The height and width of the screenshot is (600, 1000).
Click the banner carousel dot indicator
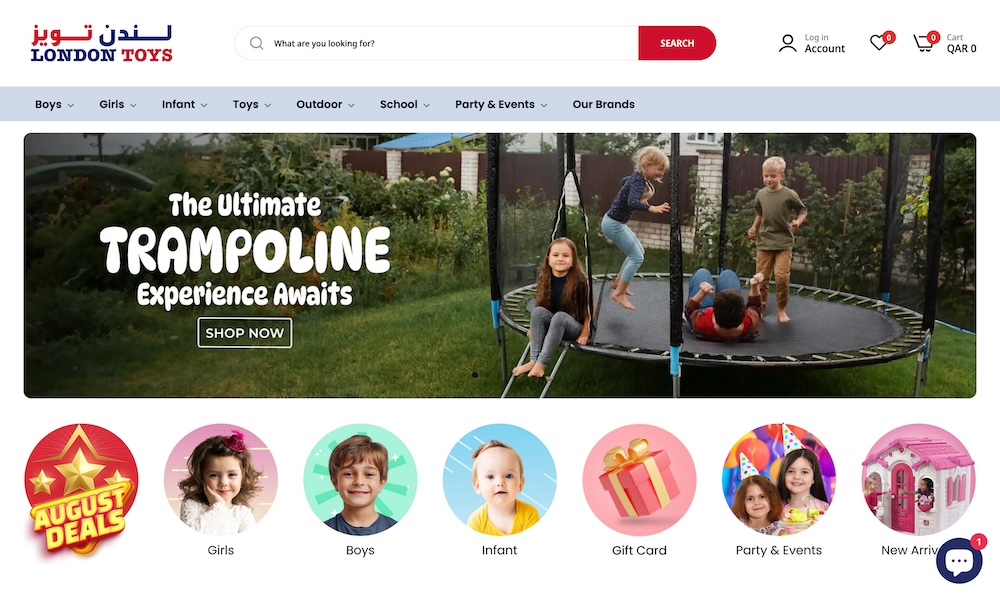[x=474, y=375]
